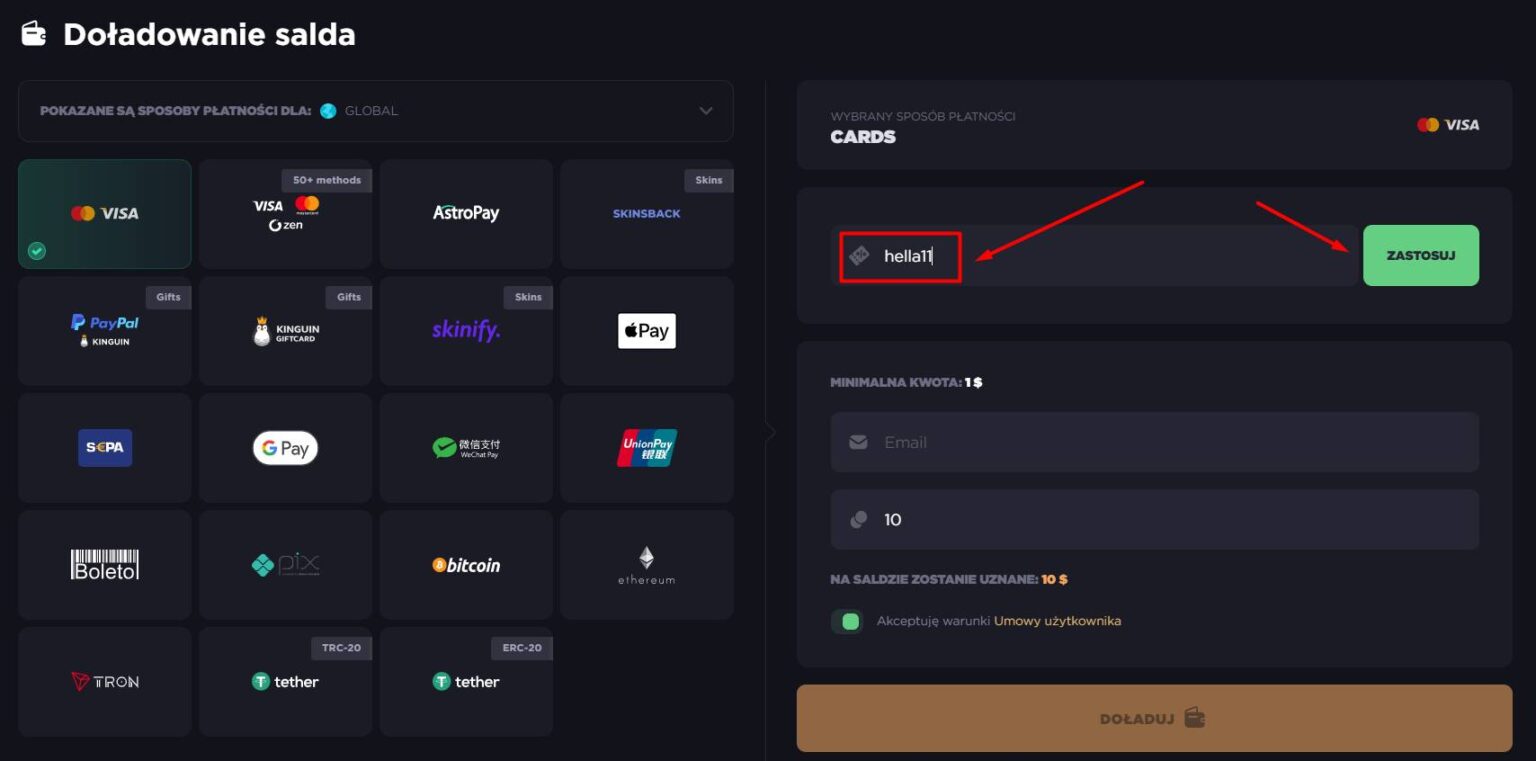Choose ethereum as payment method
Image resolution: width=1536 pixels, height=761 pixels.
(x=647, y=565)
